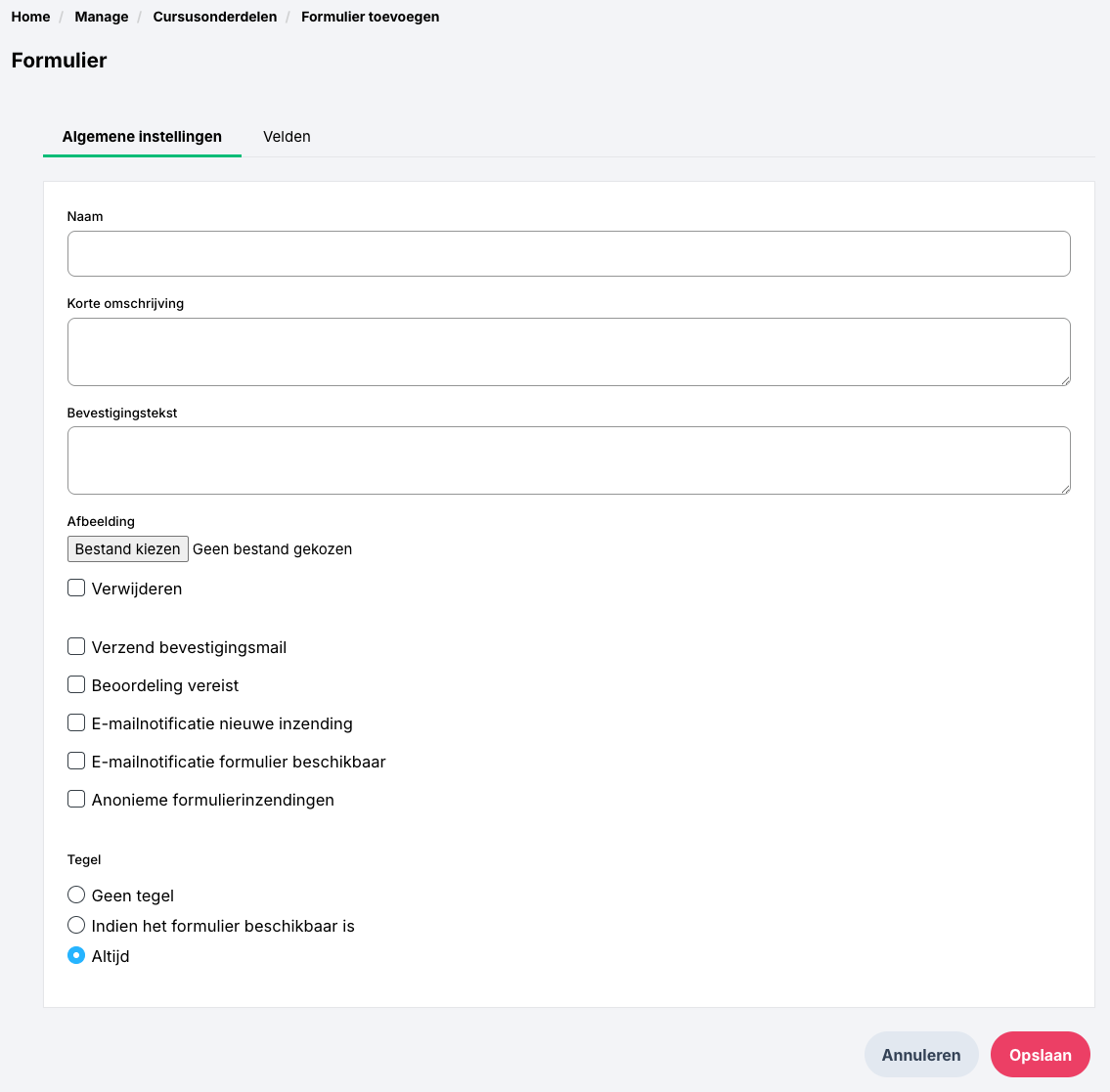Viewport: 1110px width, 1092px height.
Task: Open the Velden tab
Action: pos(287,137)
